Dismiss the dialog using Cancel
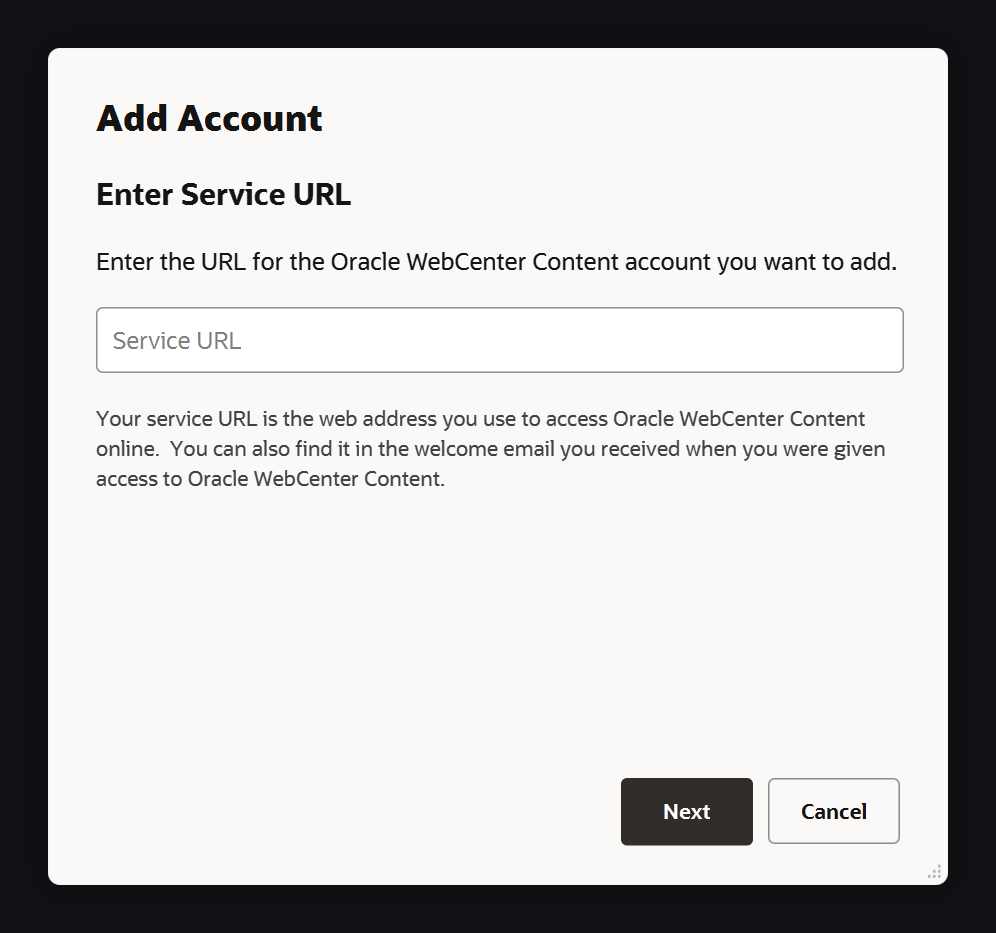The image size is (996, 933). tap(833, 811)
